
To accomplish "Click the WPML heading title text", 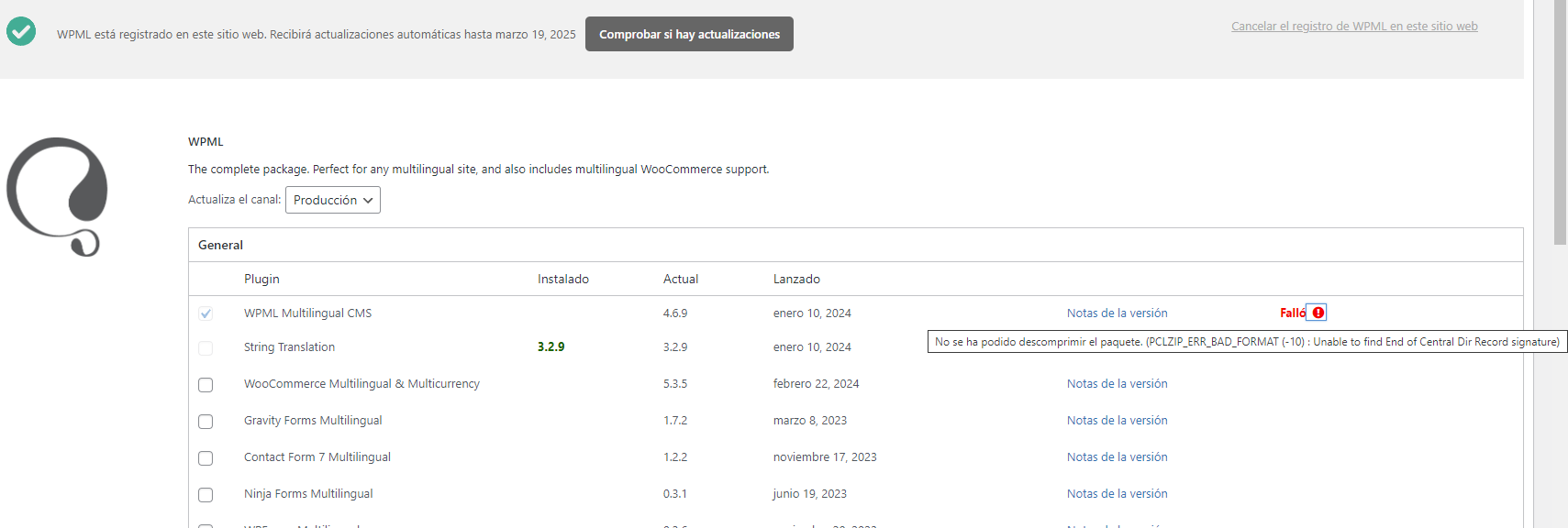I will tap(206, 141).
